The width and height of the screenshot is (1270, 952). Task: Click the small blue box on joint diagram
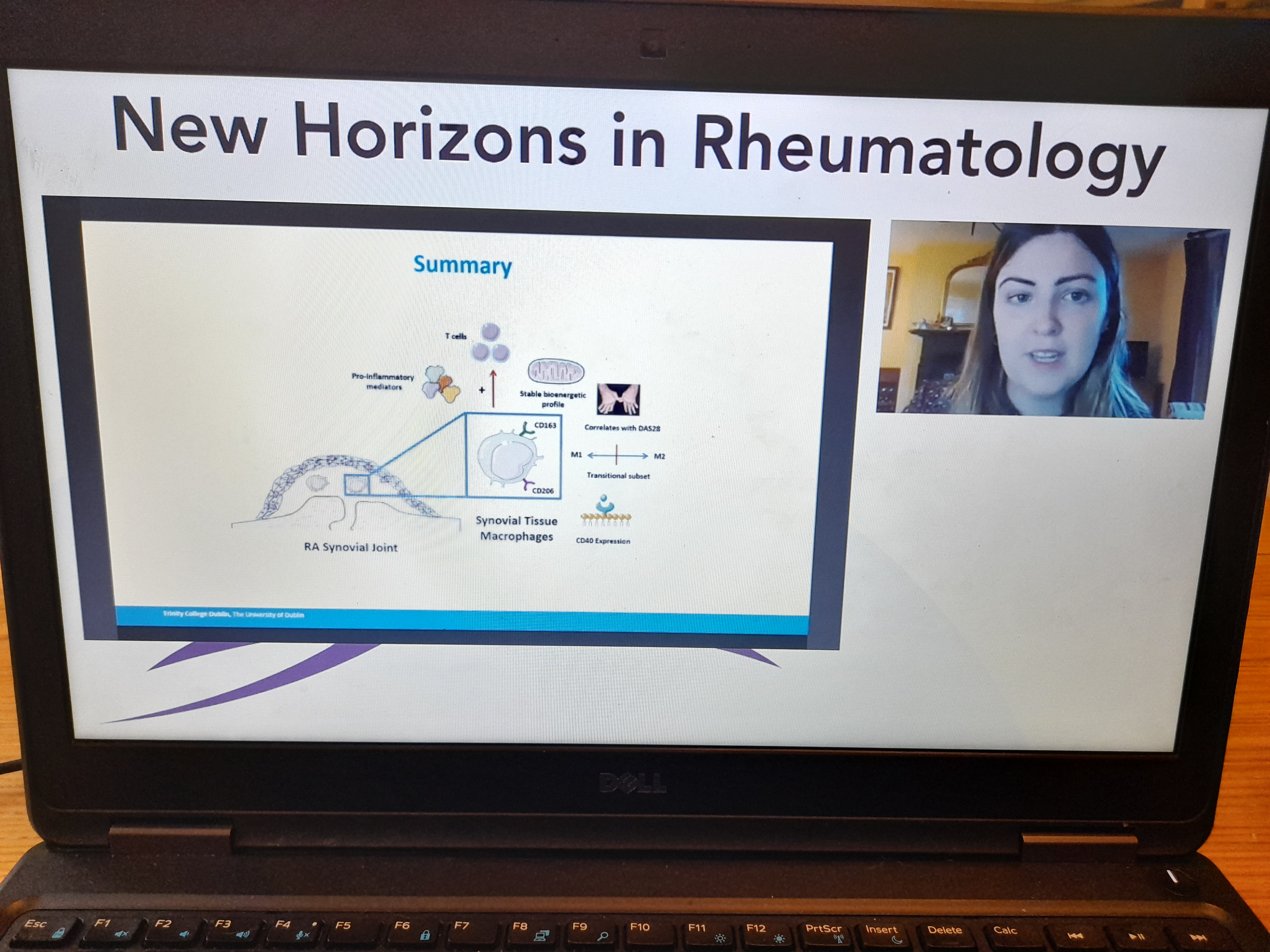point(357,486)
